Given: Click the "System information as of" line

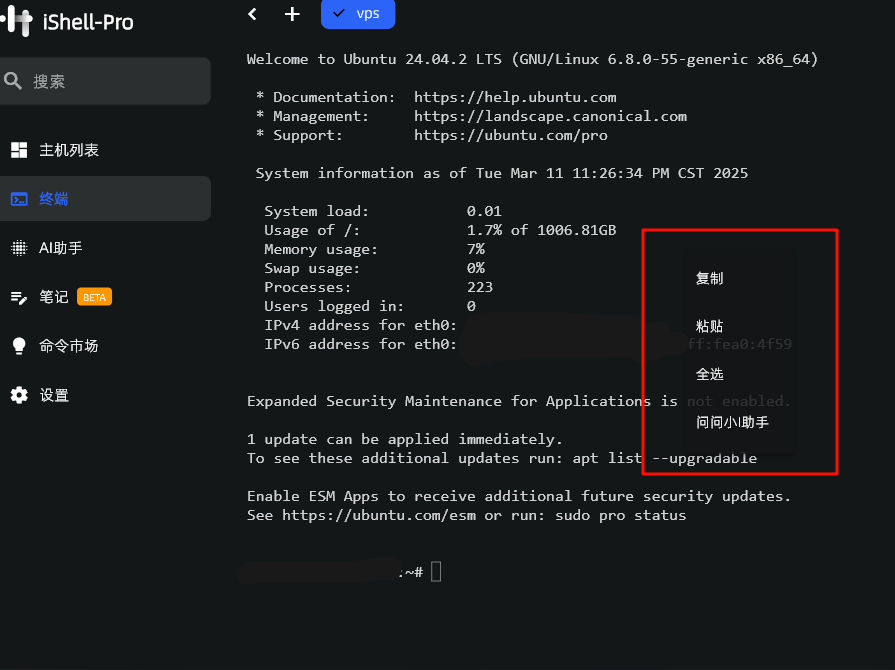Looking at the screenshot, I should (x=502, y=173).
